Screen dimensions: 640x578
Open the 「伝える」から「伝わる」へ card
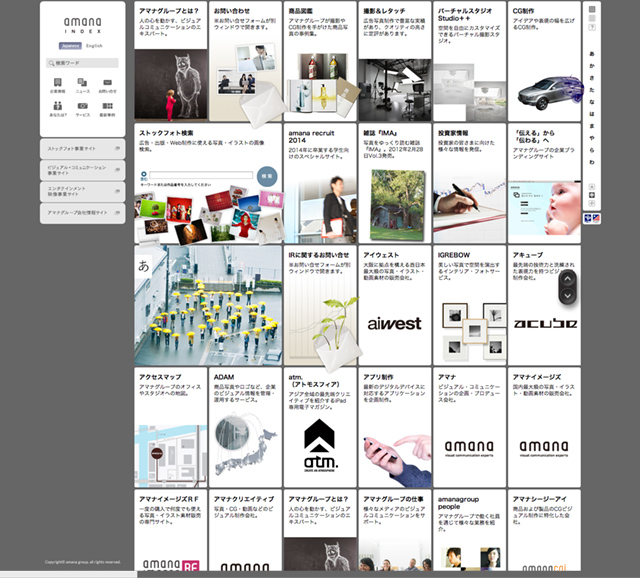point(544,183)
